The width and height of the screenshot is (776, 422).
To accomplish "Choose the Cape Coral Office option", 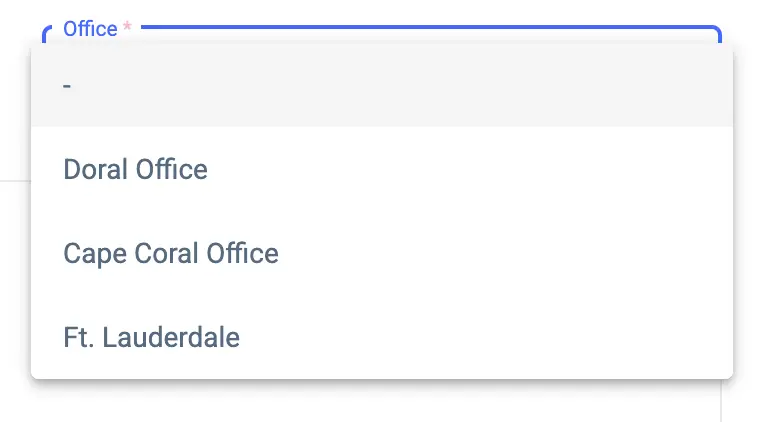I will (x=171, y=253).
